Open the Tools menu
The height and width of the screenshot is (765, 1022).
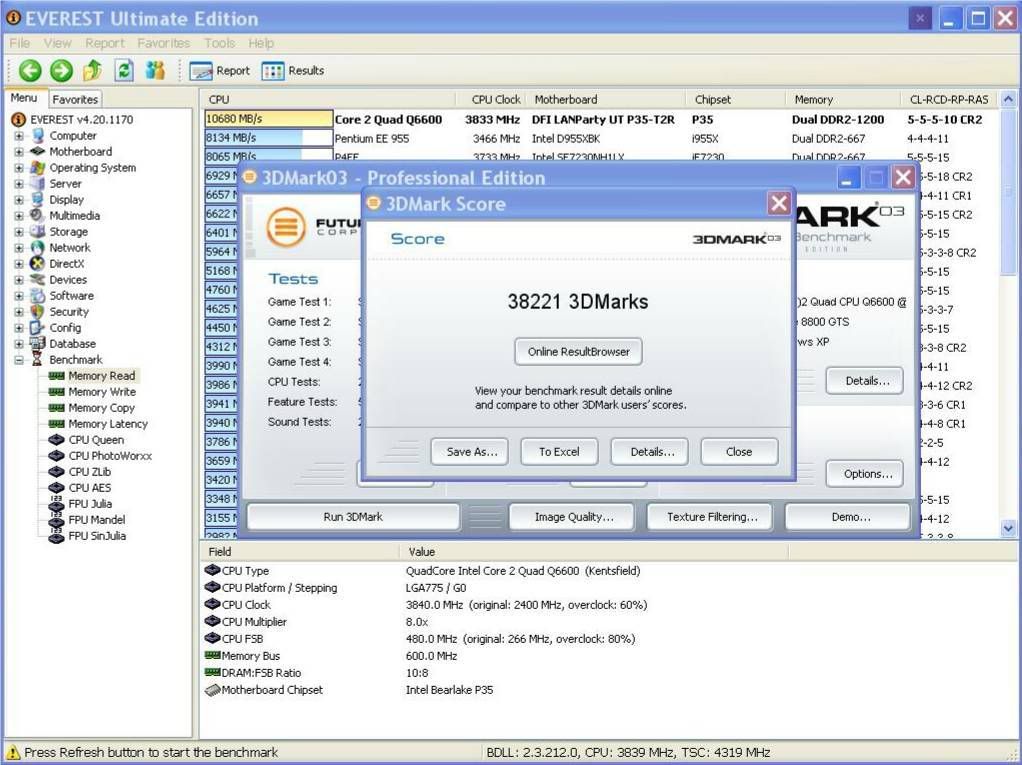pos(219,43)
